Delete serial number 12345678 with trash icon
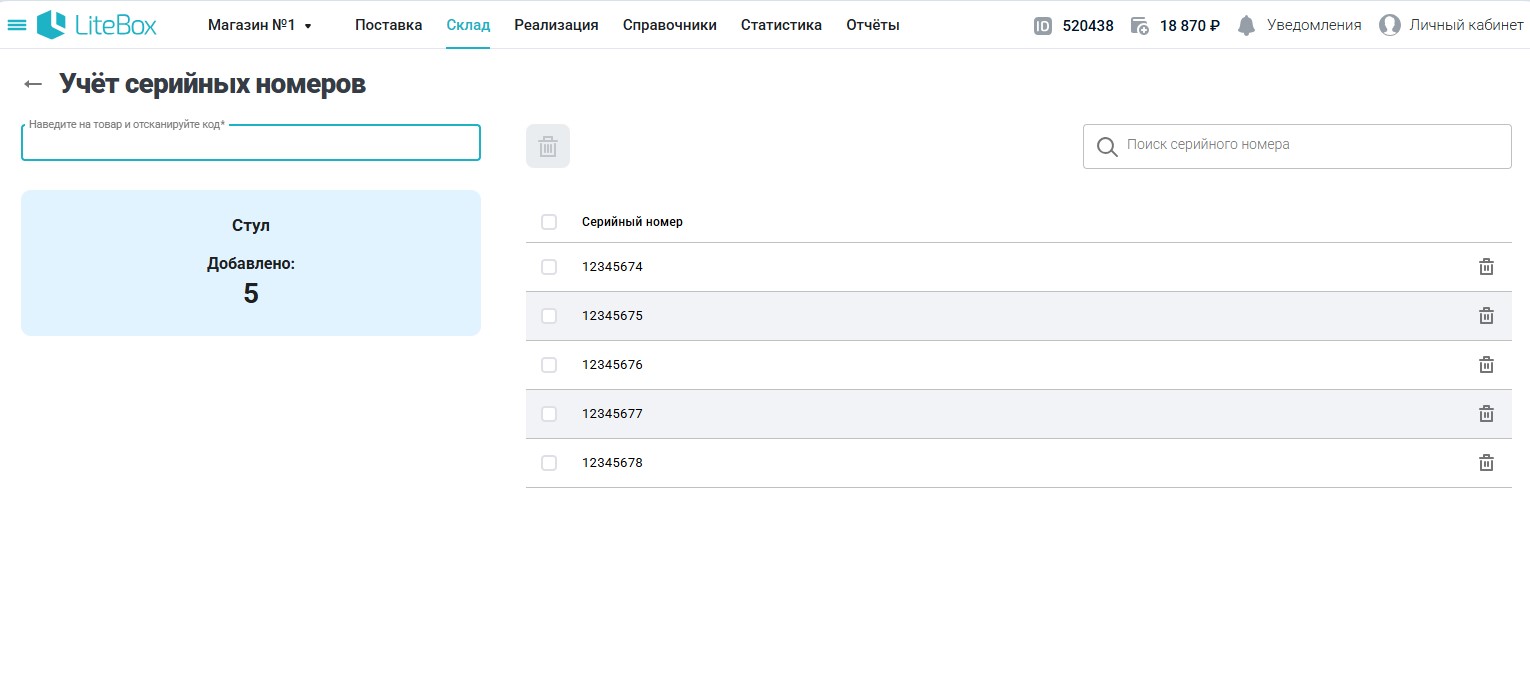The image size is (1530, 682). 1486,463
